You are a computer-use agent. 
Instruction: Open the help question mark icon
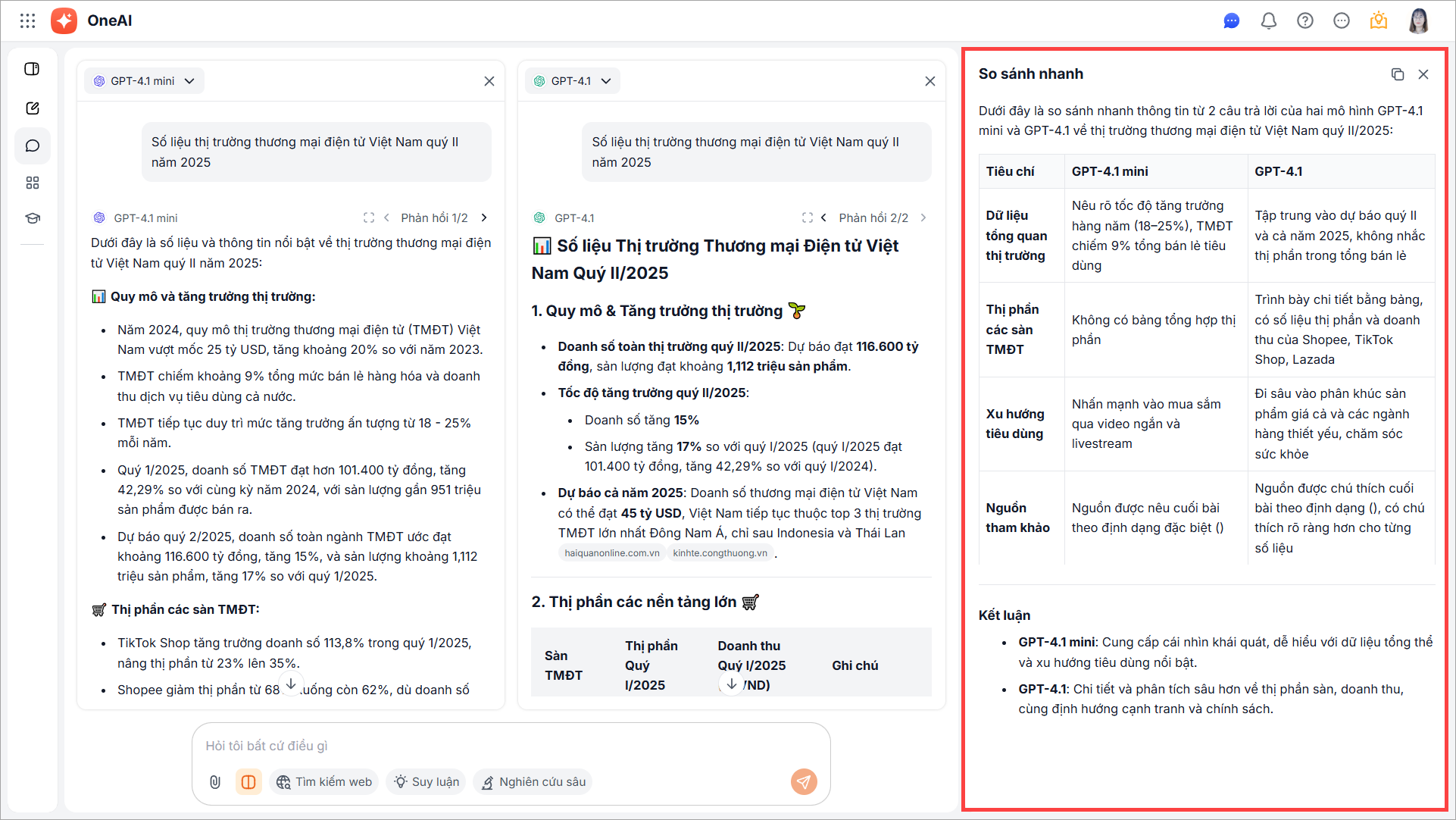pyautogui.click(x=1304, y=21)
